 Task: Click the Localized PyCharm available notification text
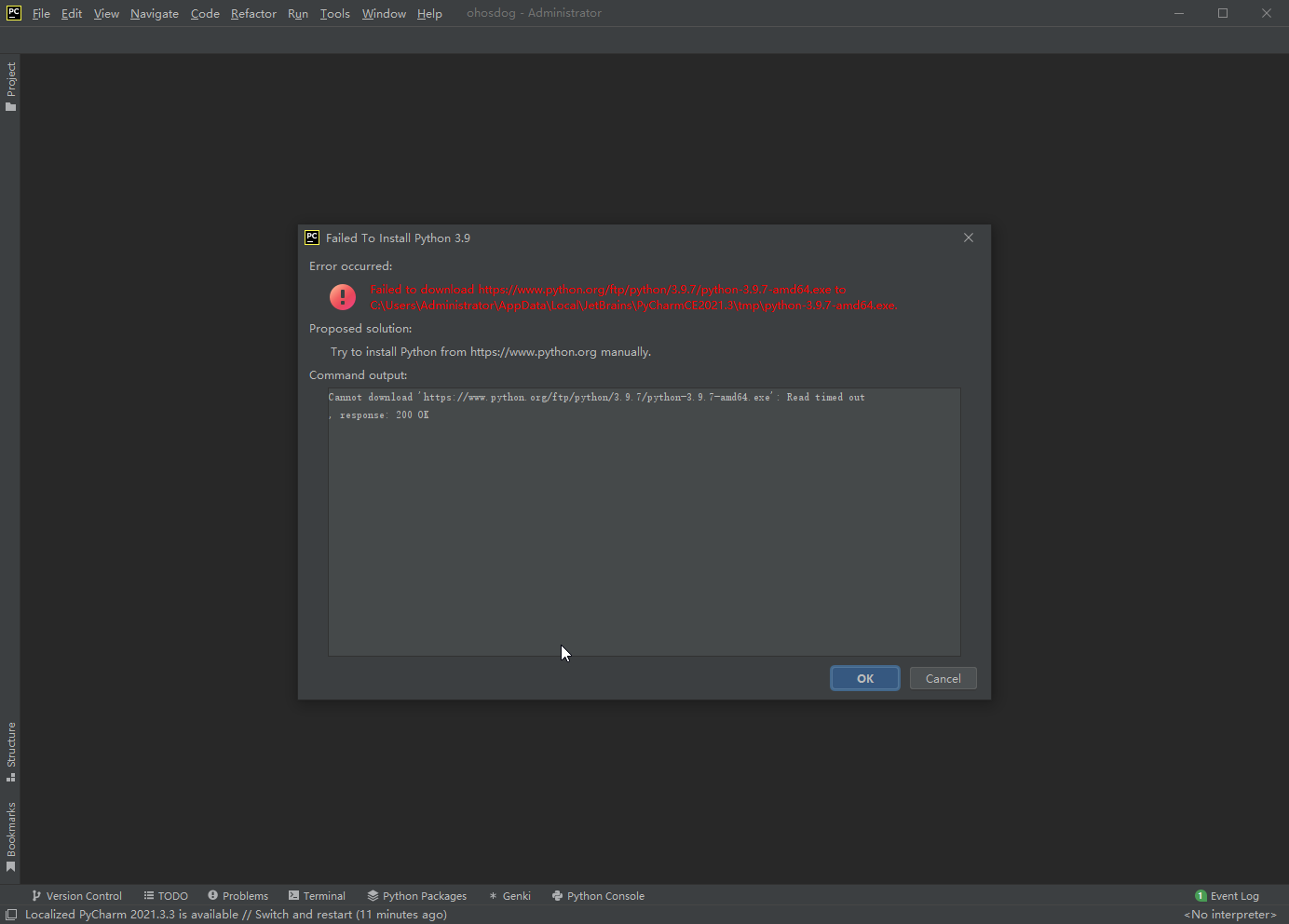pos(236,915)
